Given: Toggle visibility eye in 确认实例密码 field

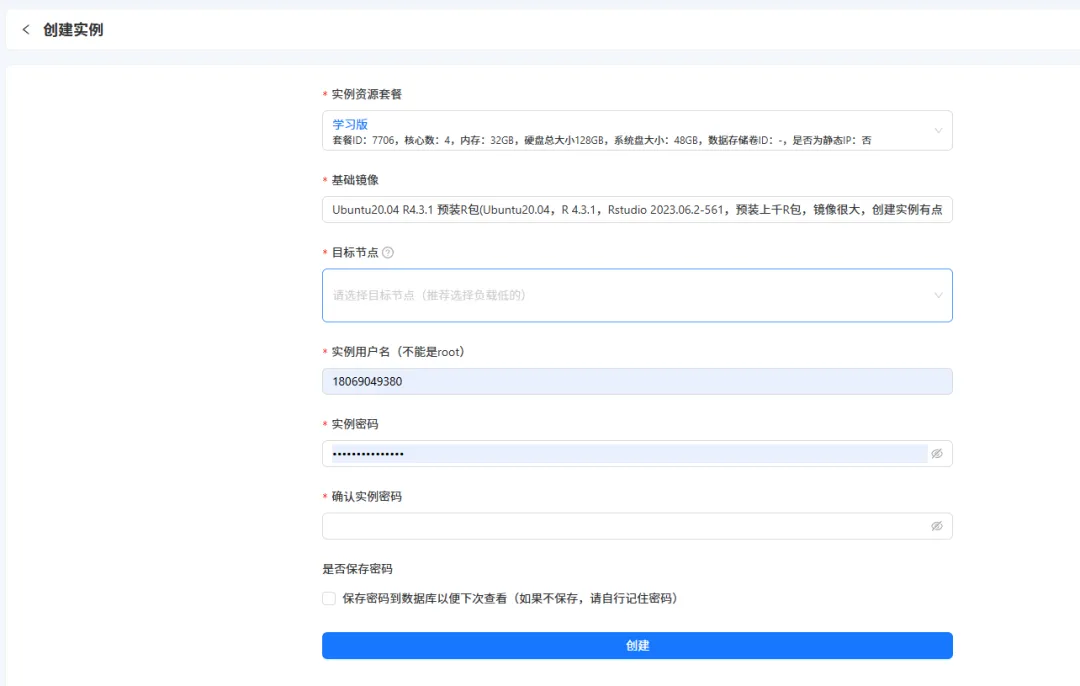Looking at the screenshot, I should (x=937, y=526).
